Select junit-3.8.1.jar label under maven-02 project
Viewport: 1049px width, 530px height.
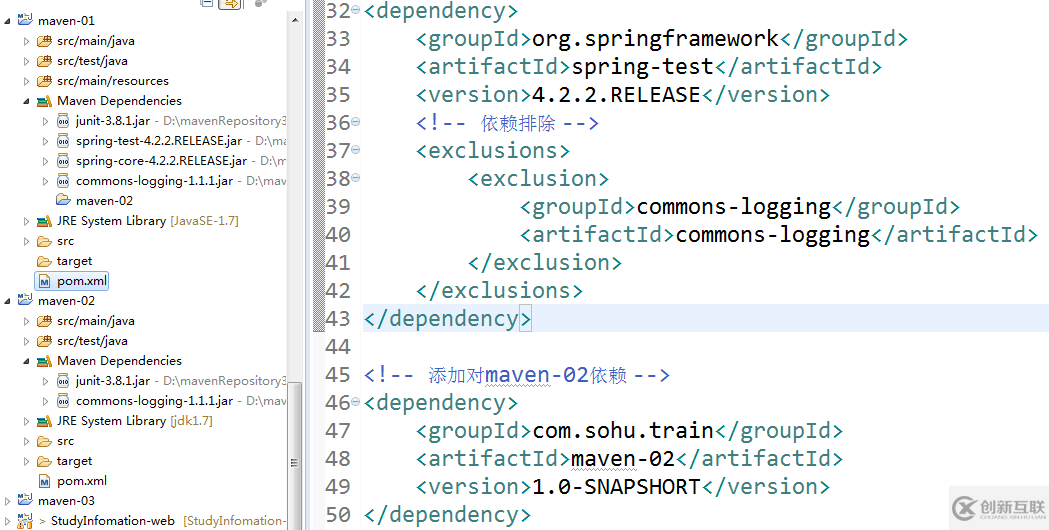(x=113, y=381)
